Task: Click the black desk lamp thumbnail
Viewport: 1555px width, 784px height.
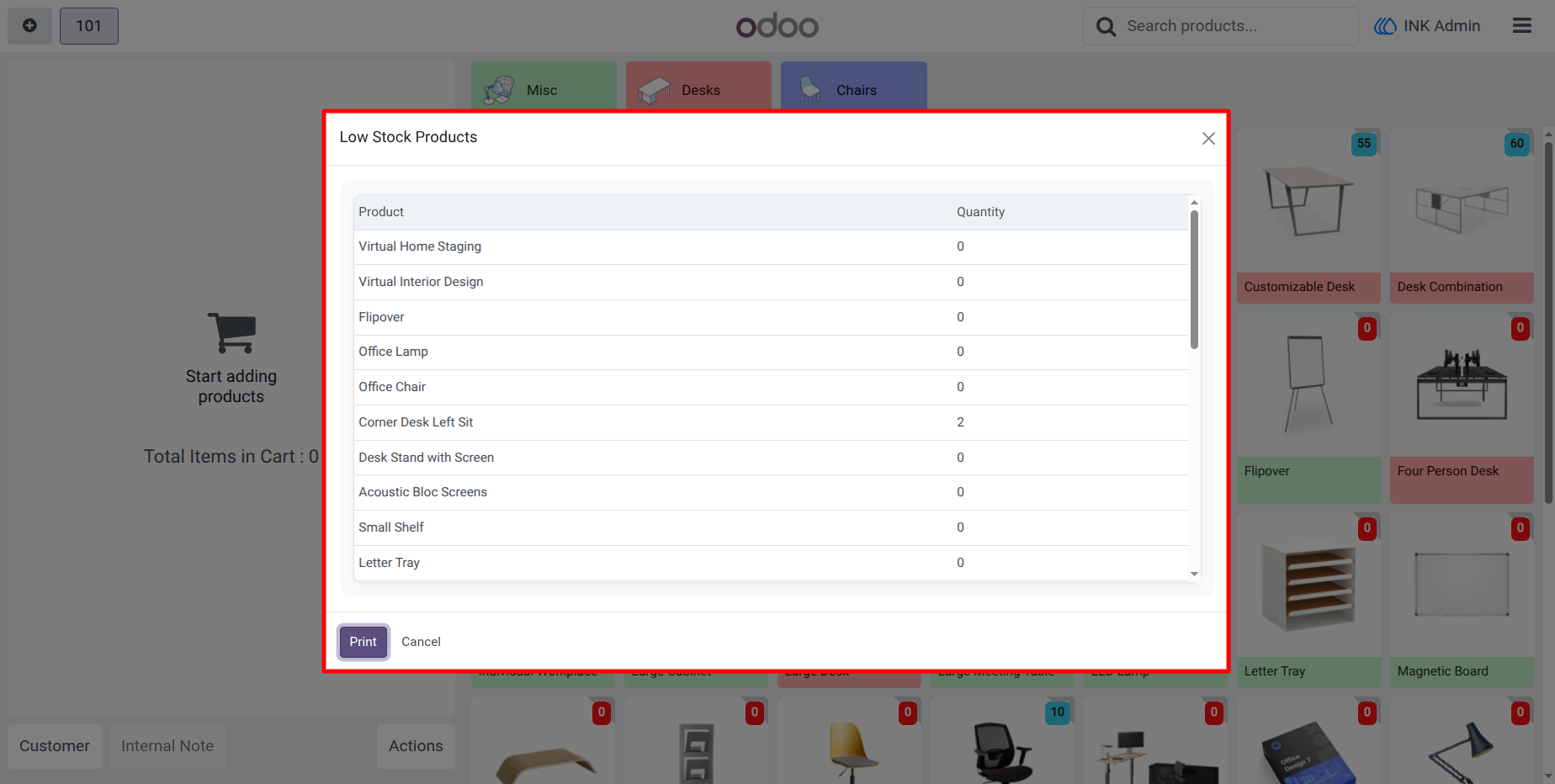Action: [x=1460, y=753]
